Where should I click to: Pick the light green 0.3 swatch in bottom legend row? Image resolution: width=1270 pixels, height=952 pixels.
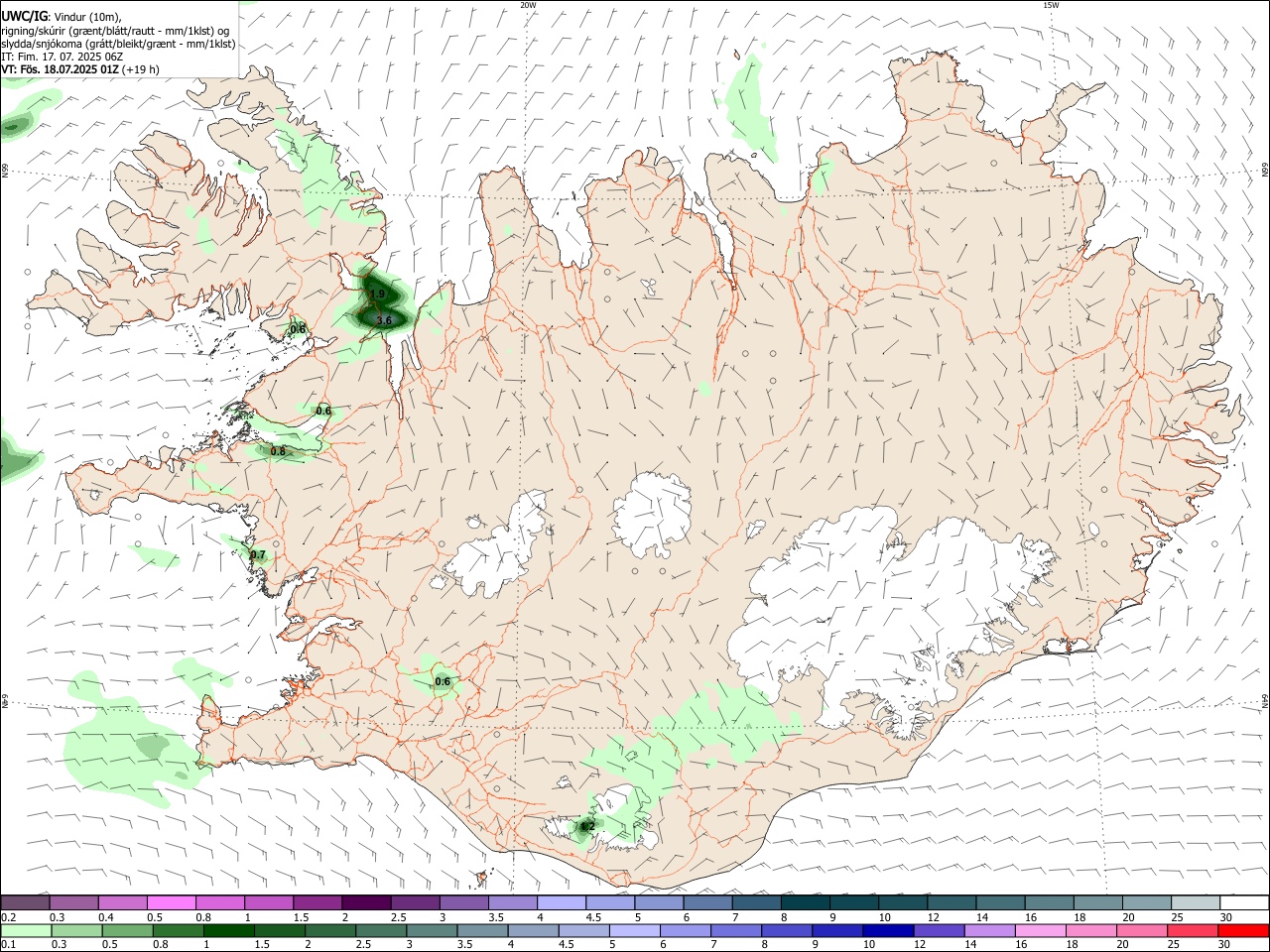pos(75,930)
